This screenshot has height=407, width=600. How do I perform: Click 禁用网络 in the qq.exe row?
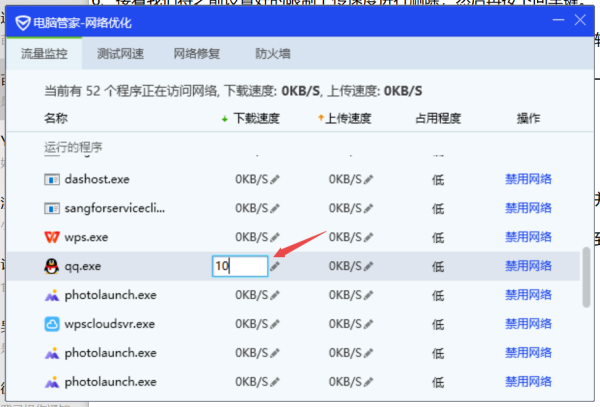(528, 266)
